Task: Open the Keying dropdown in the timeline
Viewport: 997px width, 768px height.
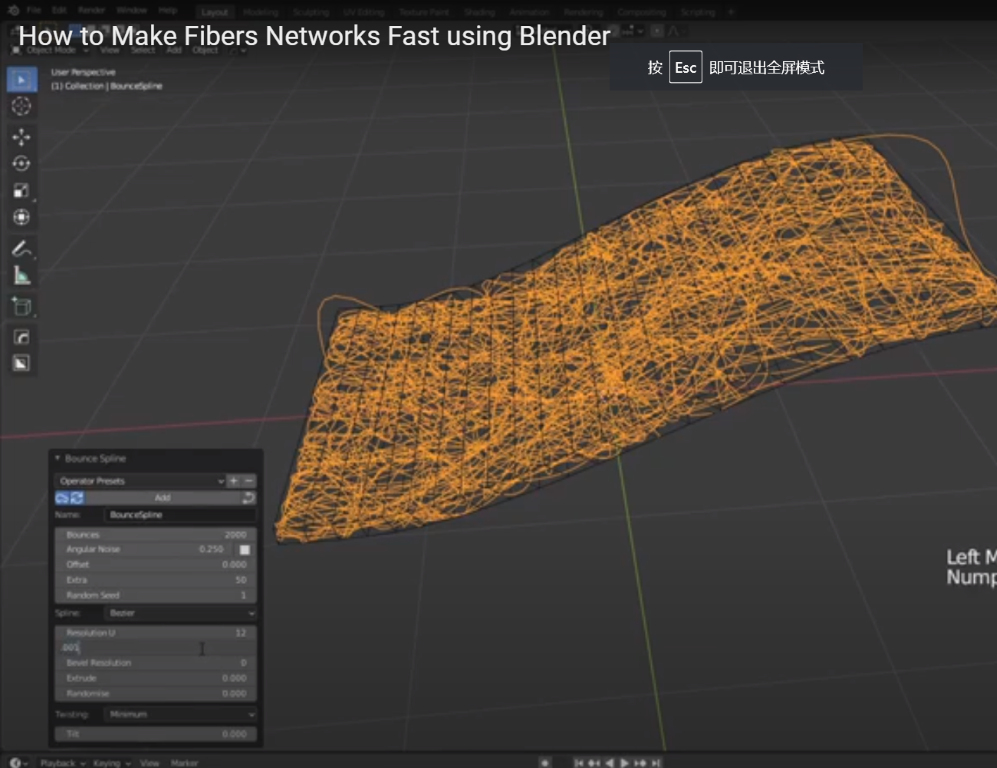Action: 112,762
